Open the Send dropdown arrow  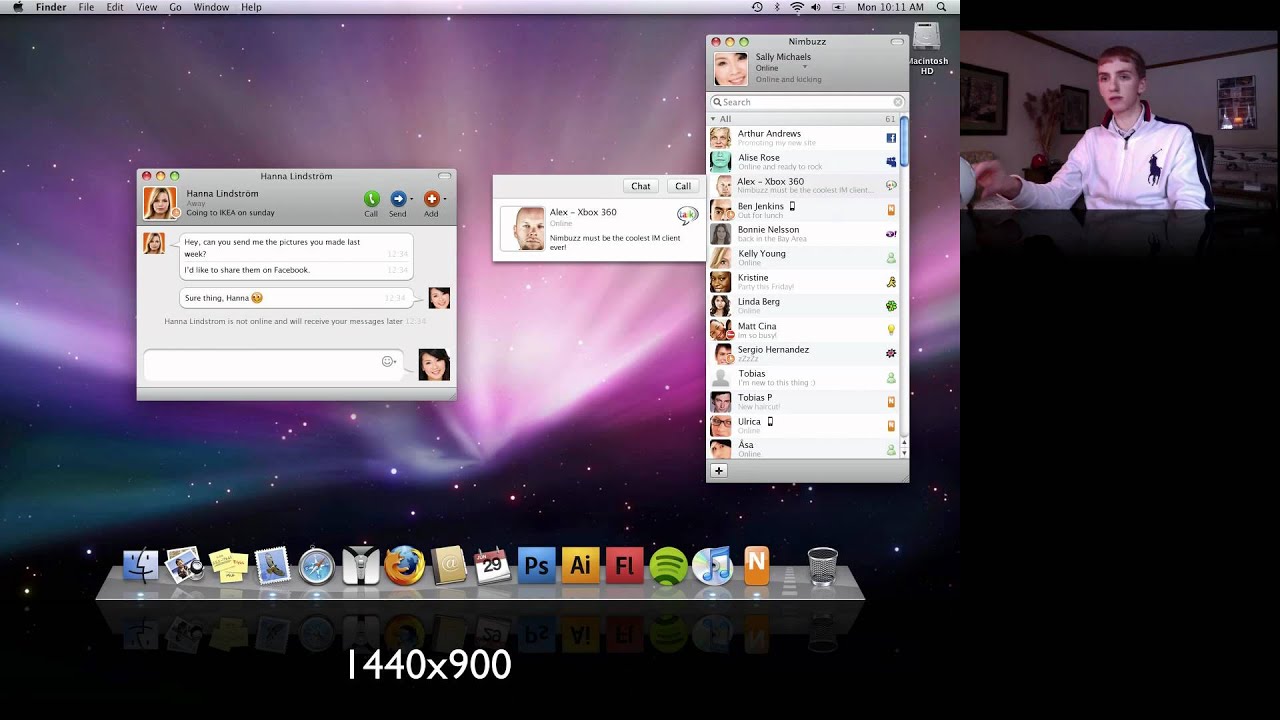point(411,199)
